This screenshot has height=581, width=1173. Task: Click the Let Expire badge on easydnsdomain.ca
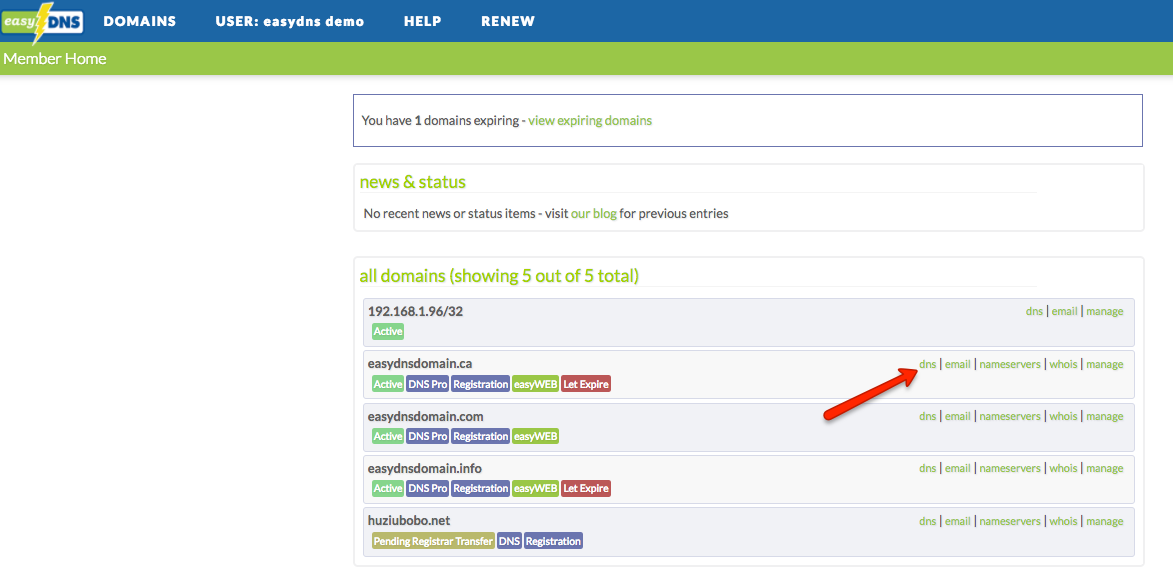tap(586, 384)
